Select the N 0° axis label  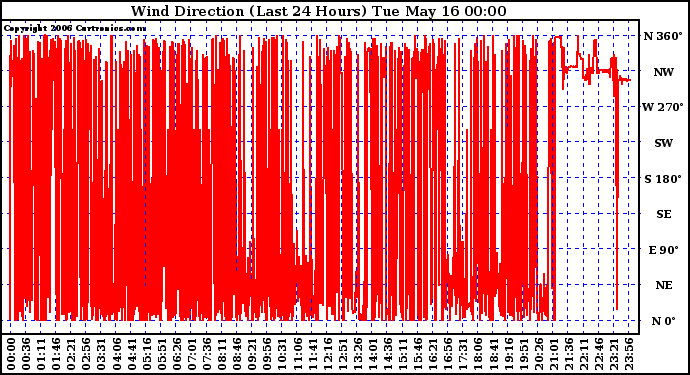click(663, 321)
